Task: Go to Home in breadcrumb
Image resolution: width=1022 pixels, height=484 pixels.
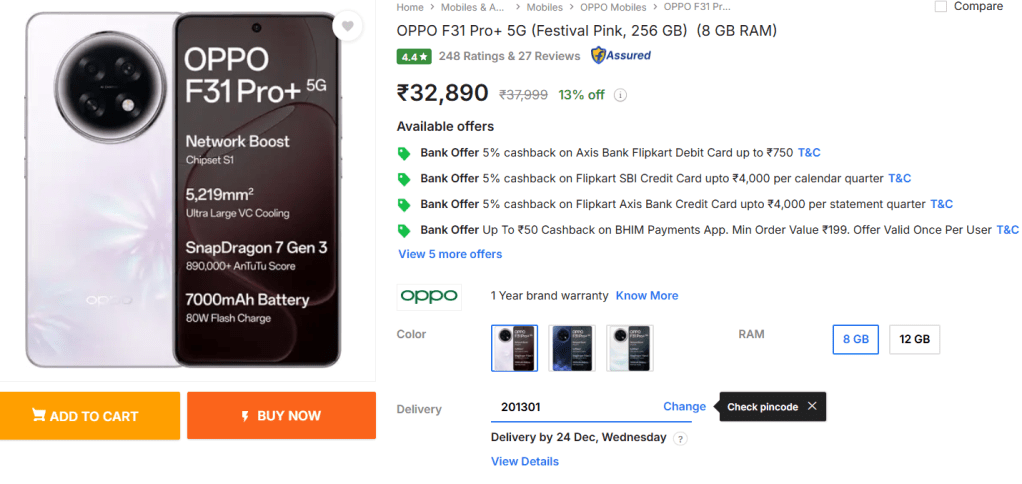Action: coord(410,7)
